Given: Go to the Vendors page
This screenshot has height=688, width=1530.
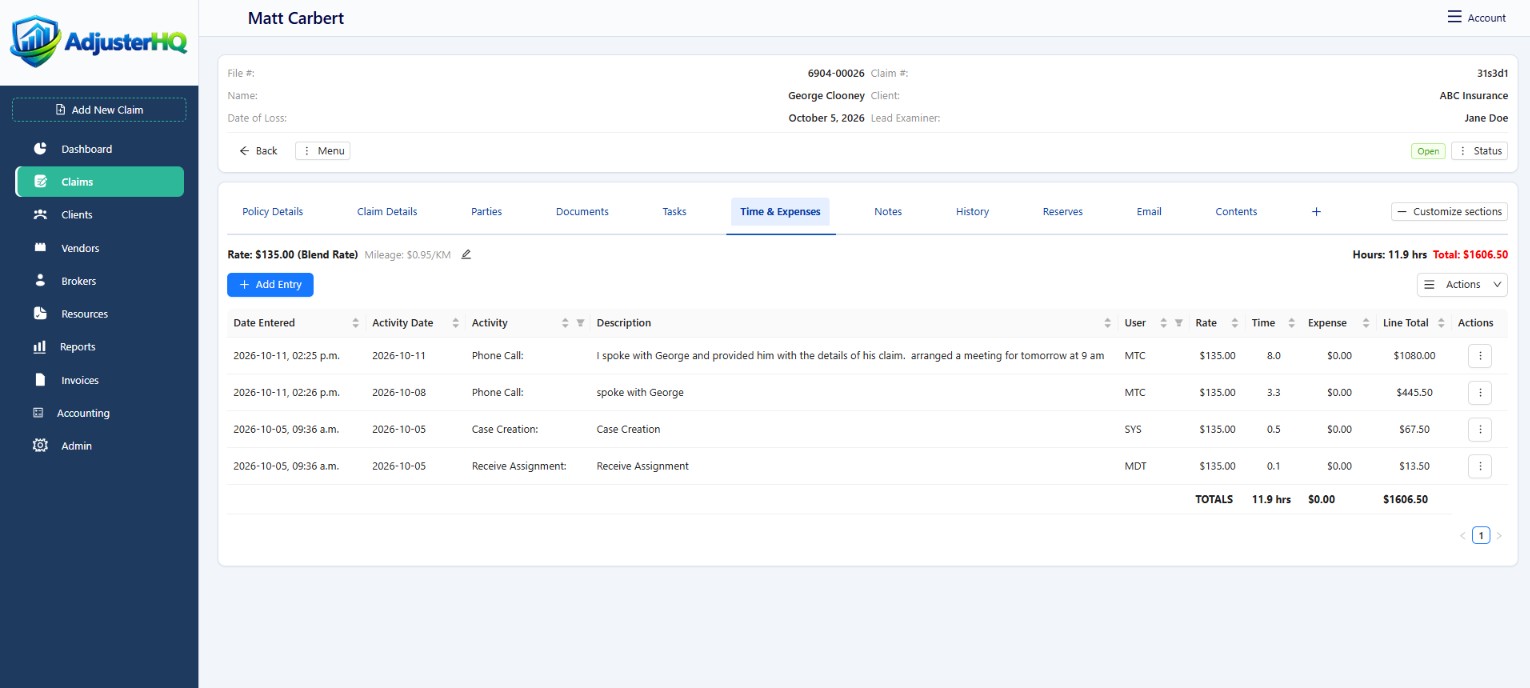Looking at the screenshot, I should pyautogui.click(x=80, y=248).
